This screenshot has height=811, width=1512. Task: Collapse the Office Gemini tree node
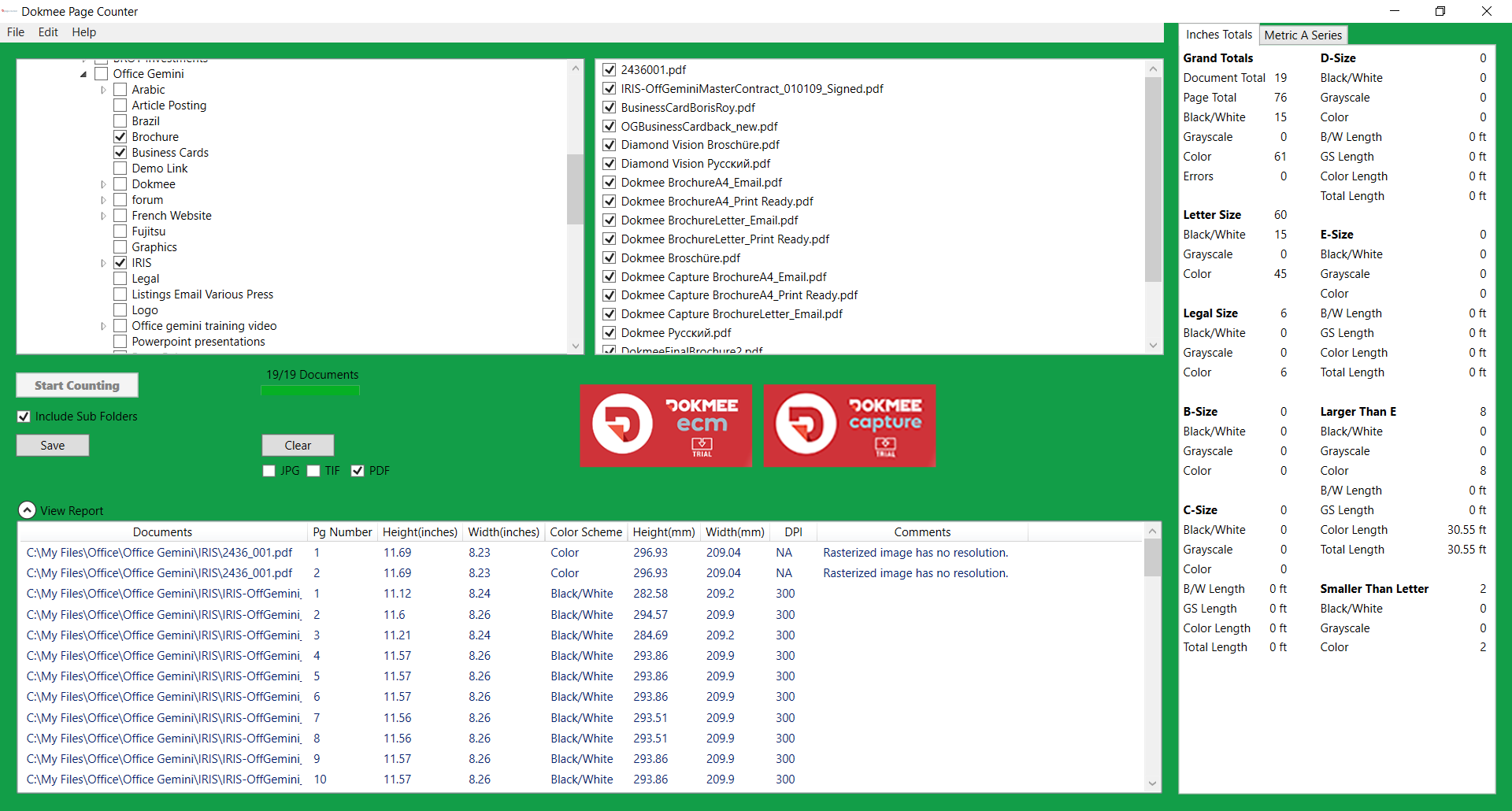[x=83, y=74]
